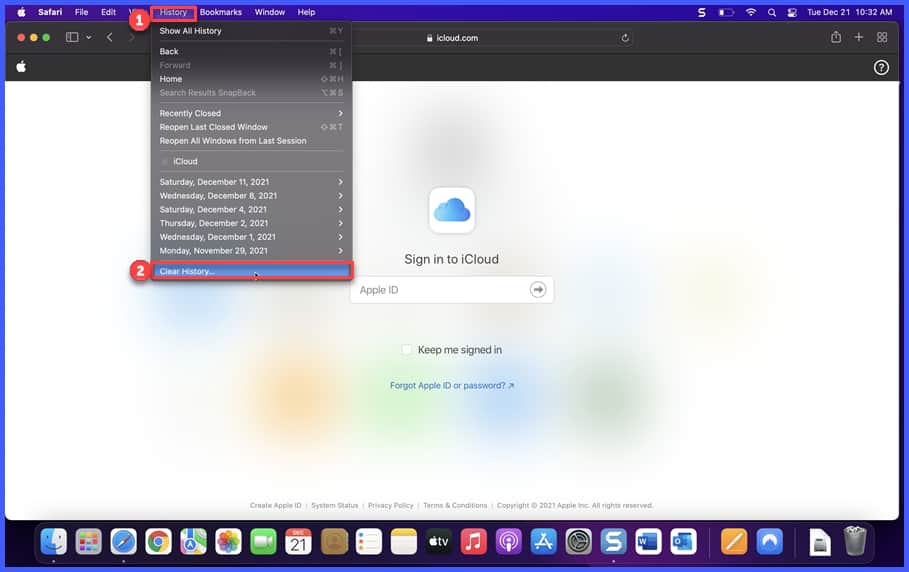
Task: Open sidebar dropdown chevron in toolbar
Action: point(89,37)
